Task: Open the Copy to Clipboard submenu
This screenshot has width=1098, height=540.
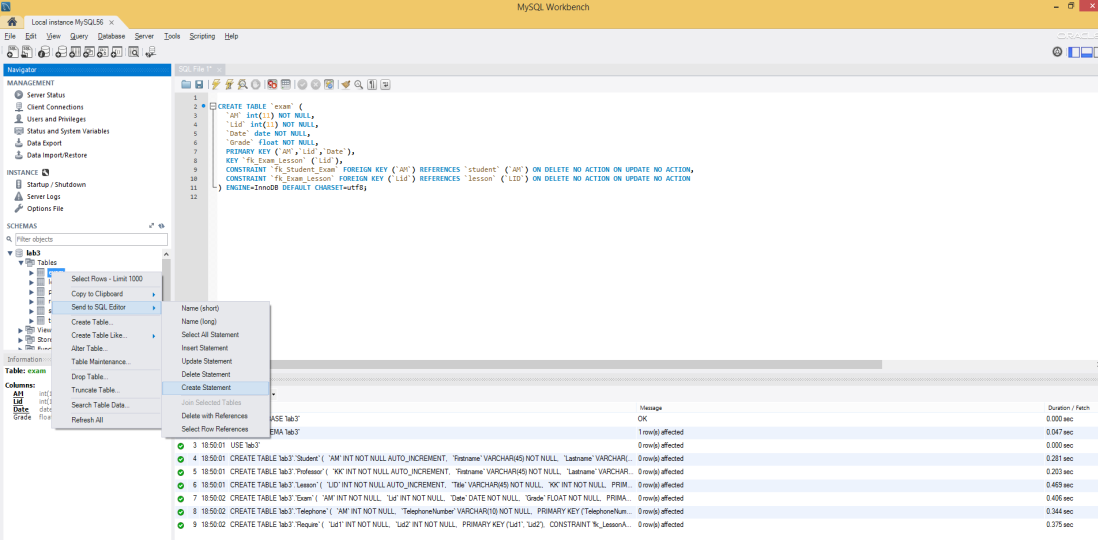Action: tap(107, 293)
